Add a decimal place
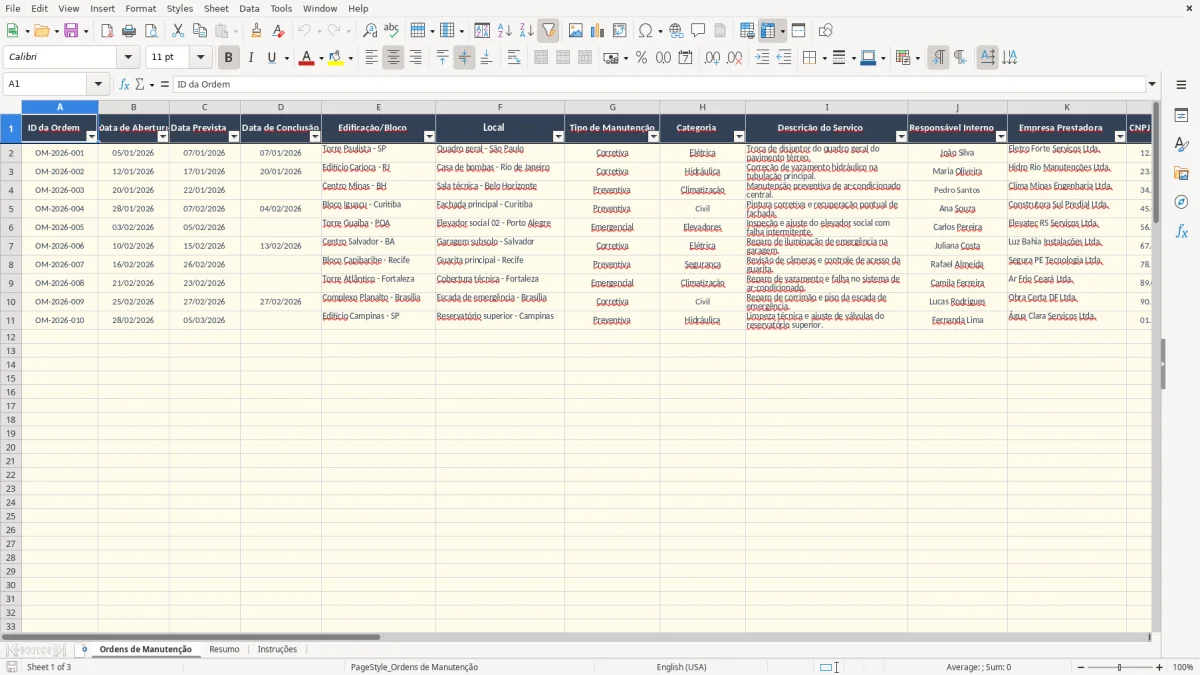The width and height of the screenshot is (1200, 675). coord(713,58)
